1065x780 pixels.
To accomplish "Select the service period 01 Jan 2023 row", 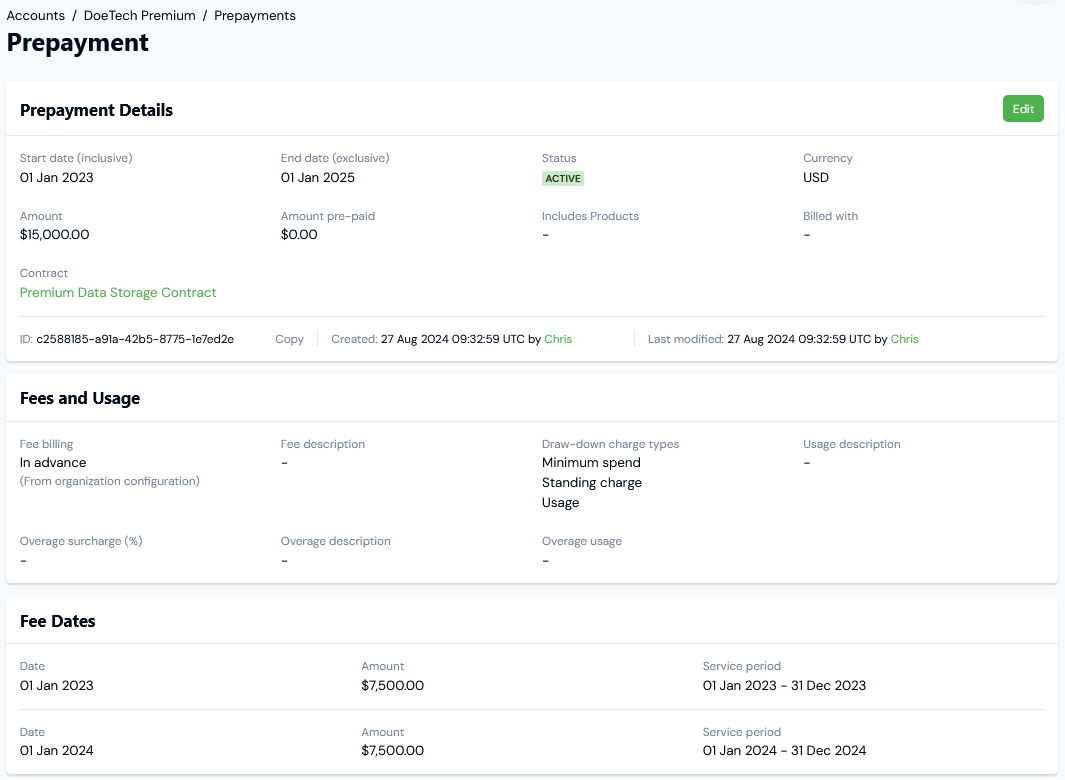I will pos(784,685).
